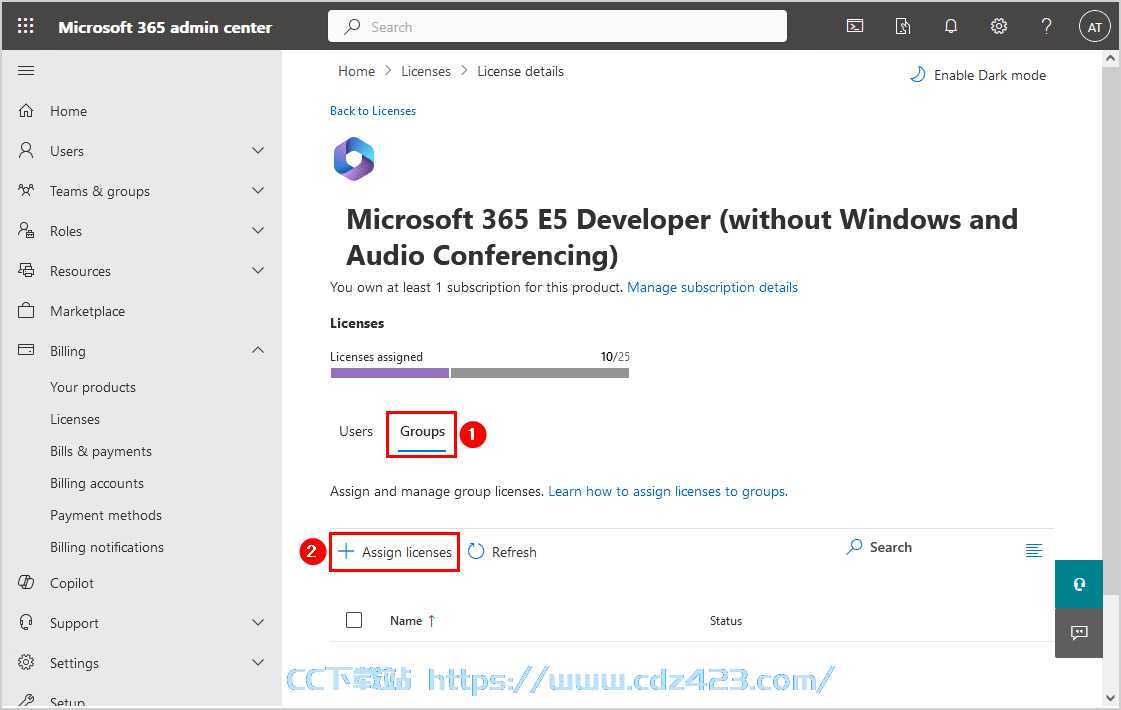1121x710 pixels.
Task: Open the AT account avatar
Action: pyautogui.click(x=1095, y=27)
